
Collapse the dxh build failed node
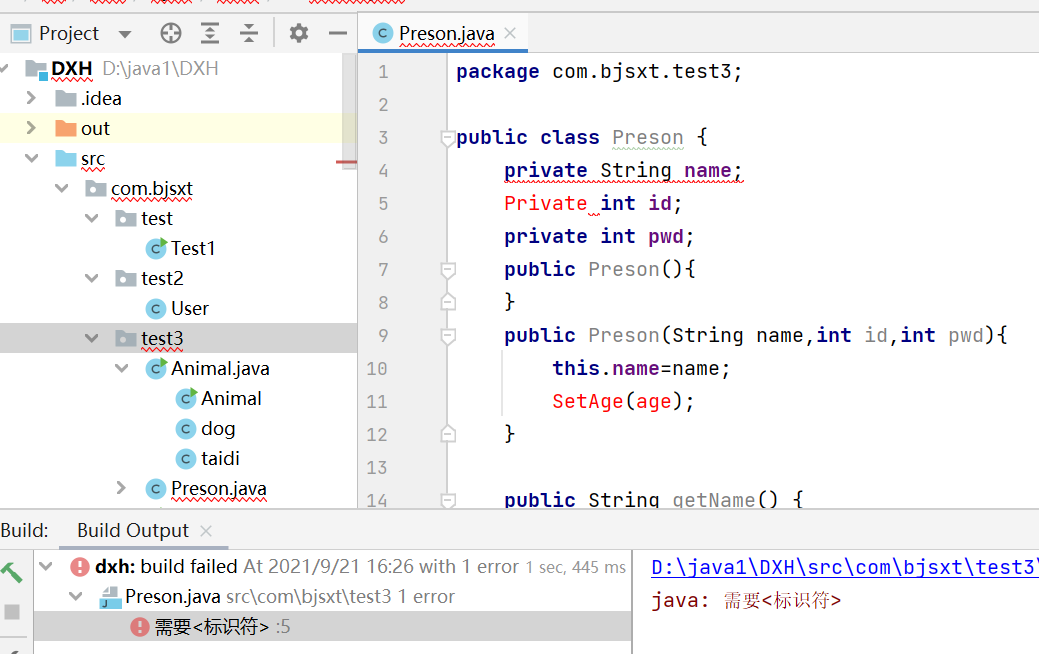click(x=46, y=567)
